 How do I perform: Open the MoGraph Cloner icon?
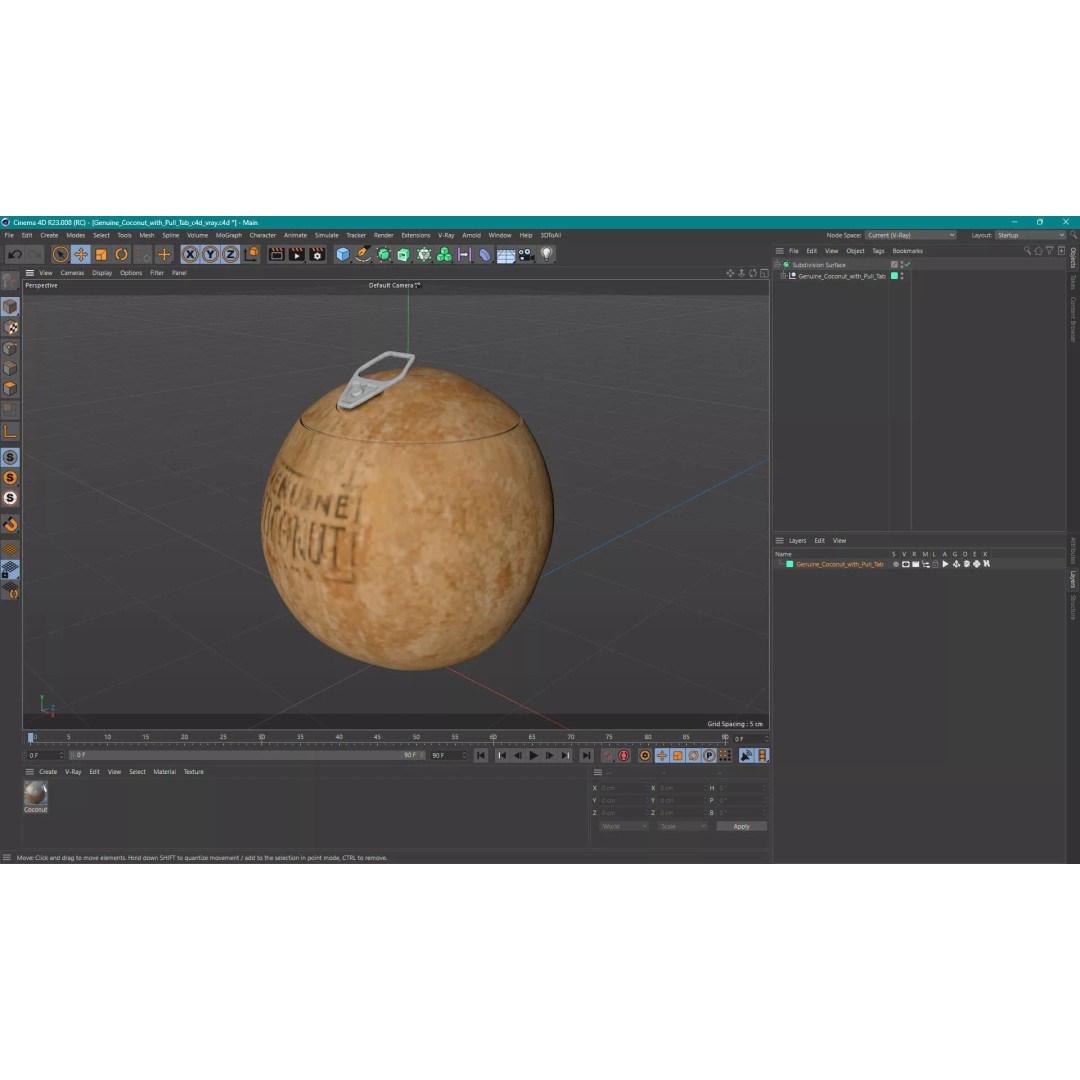click(444, 254)
